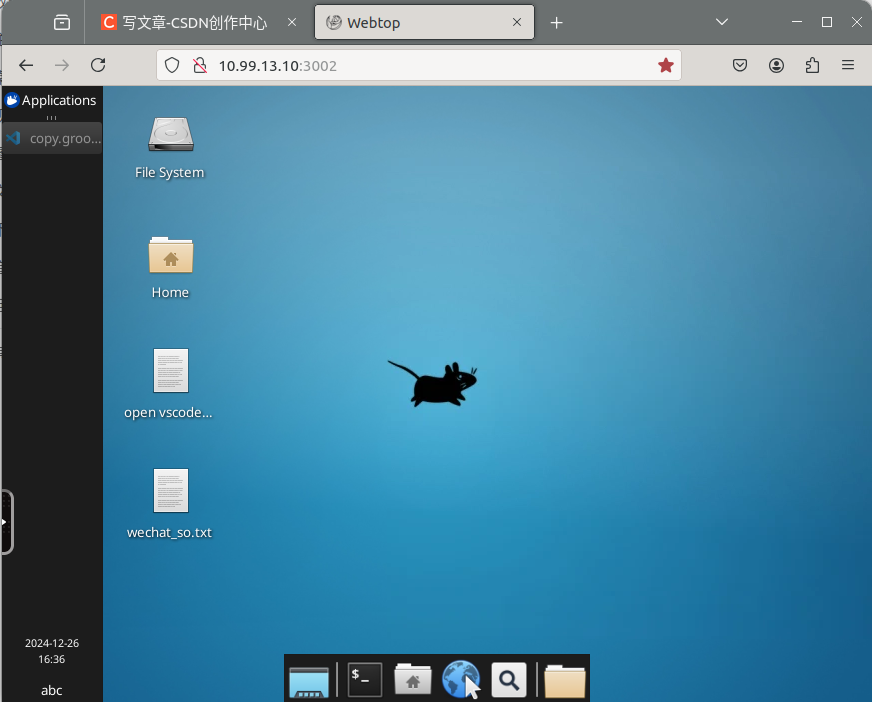
Task: Open the Firefox extensions puzzle icon
Action: [812, 65]
